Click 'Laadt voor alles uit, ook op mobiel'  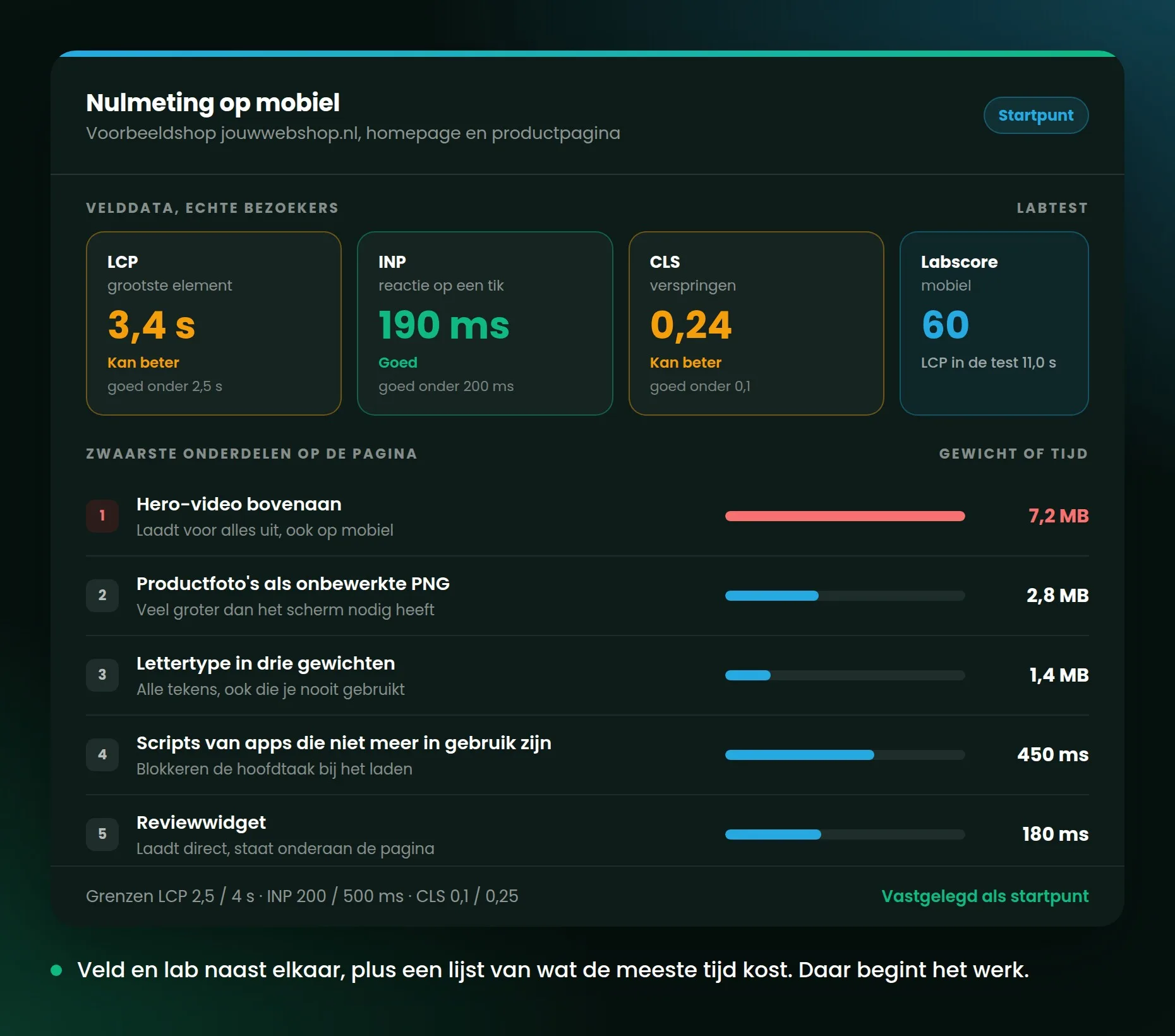tap(265, 530)
